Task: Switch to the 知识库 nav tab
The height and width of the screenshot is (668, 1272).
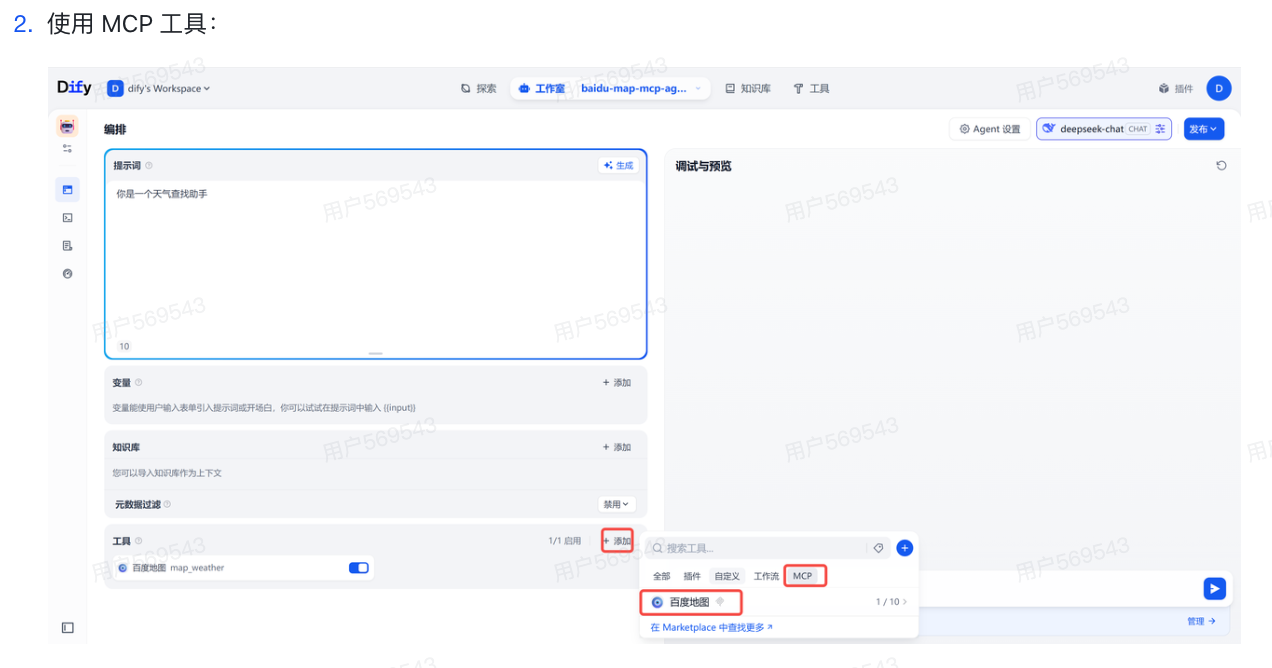Action: tap(748, 88)
